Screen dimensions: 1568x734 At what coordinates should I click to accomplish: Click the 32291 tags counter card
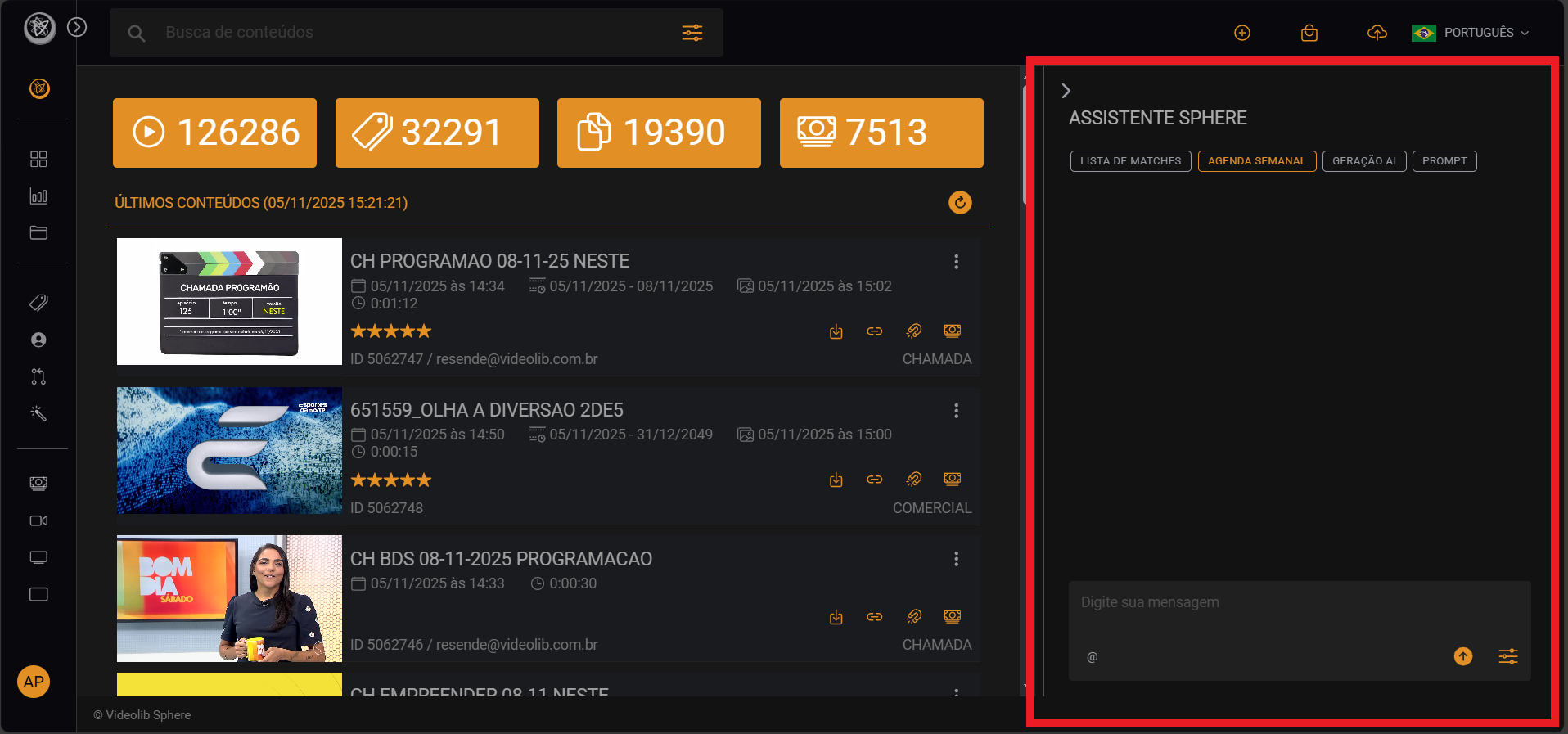pos(437,133)
